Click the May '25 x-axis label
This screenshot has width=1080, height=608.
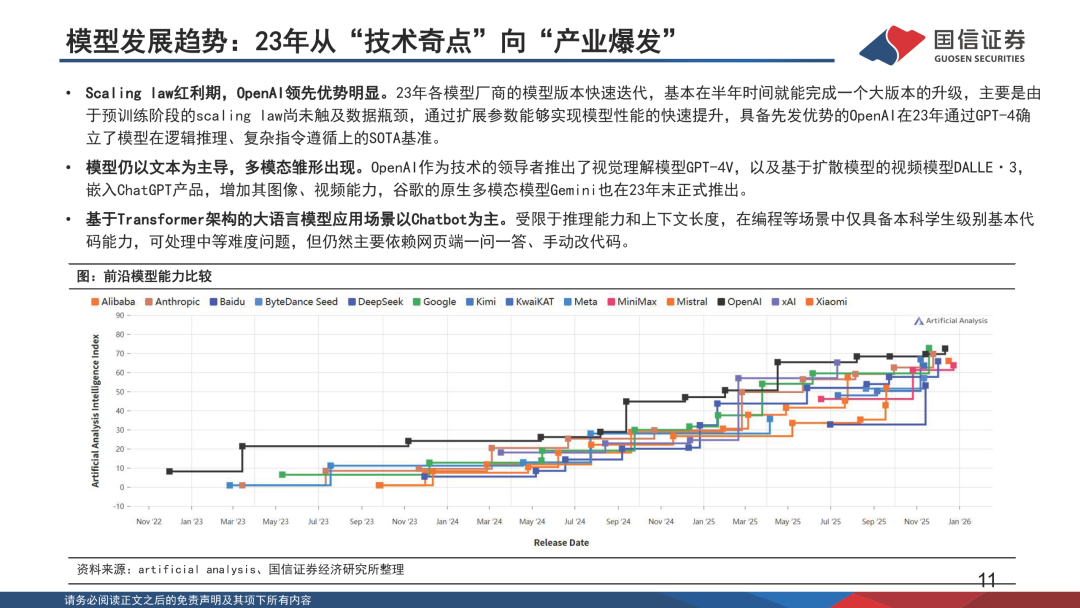787,521
